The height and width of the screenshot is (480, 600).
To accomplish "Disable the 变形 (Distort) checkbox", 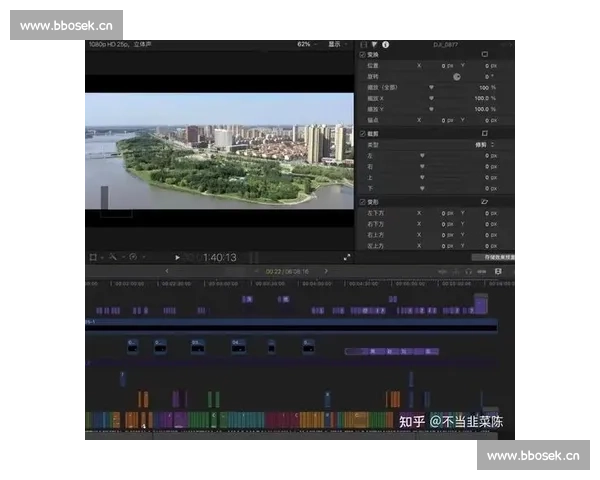I will click(363, 202).
